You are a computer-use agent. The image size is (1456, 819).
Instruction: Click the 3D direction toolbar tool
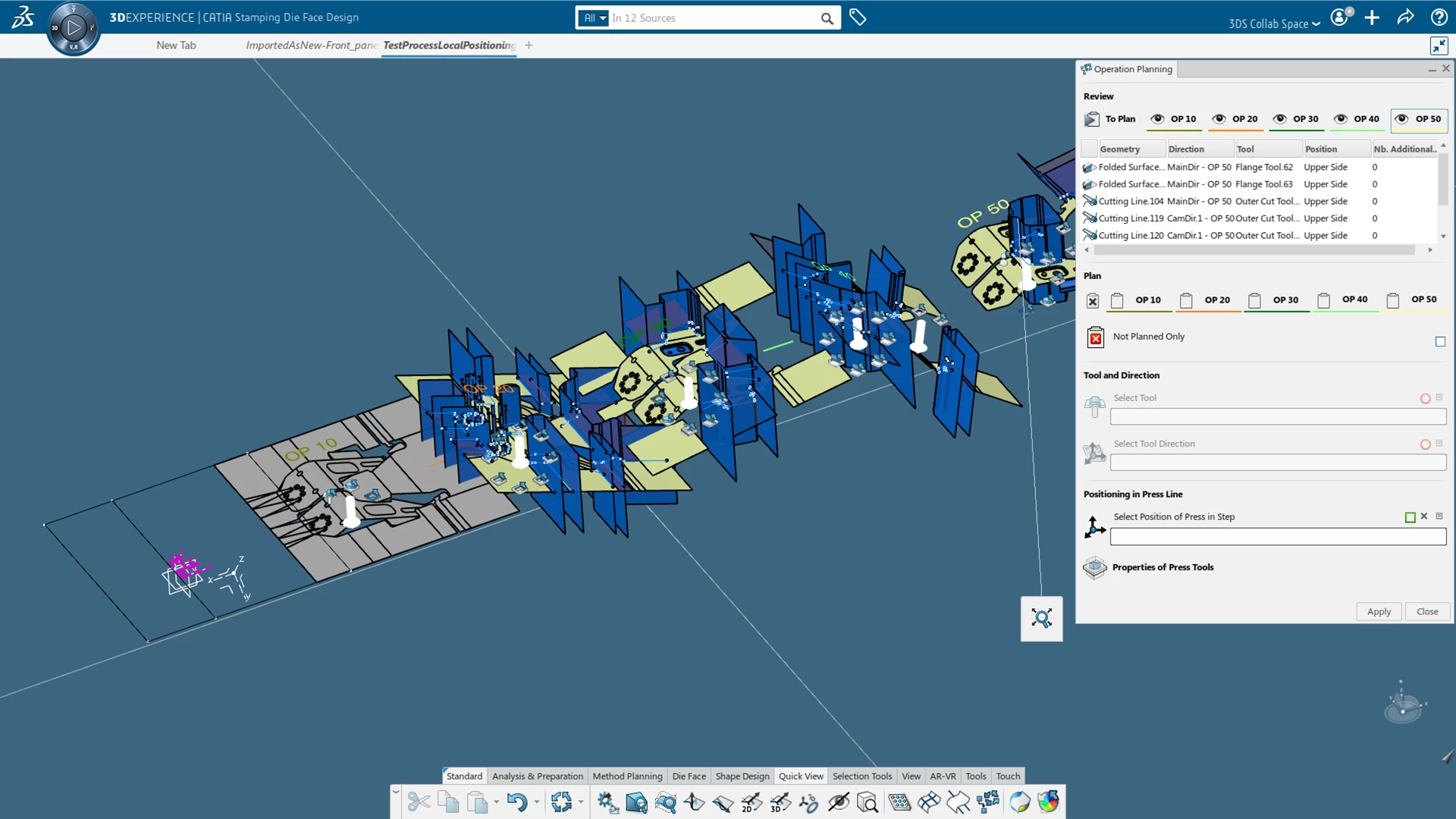(779, 802)
